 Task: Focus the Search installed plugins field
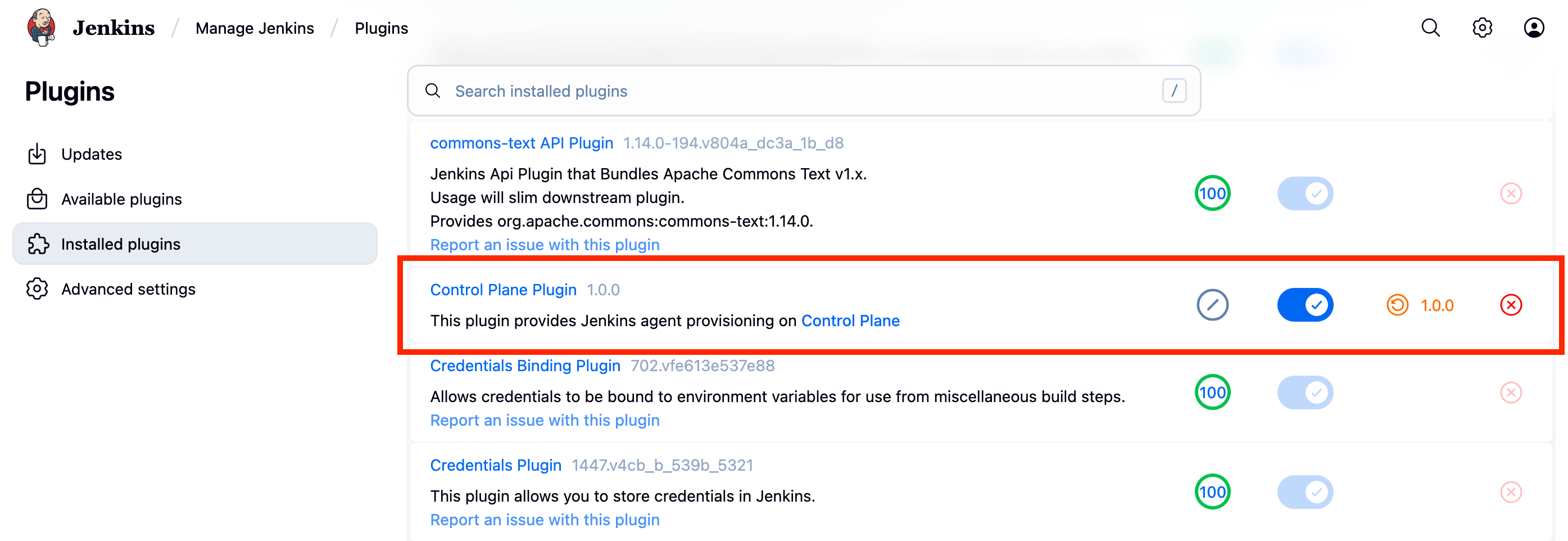pyautogui.click(x=804, y=91)
